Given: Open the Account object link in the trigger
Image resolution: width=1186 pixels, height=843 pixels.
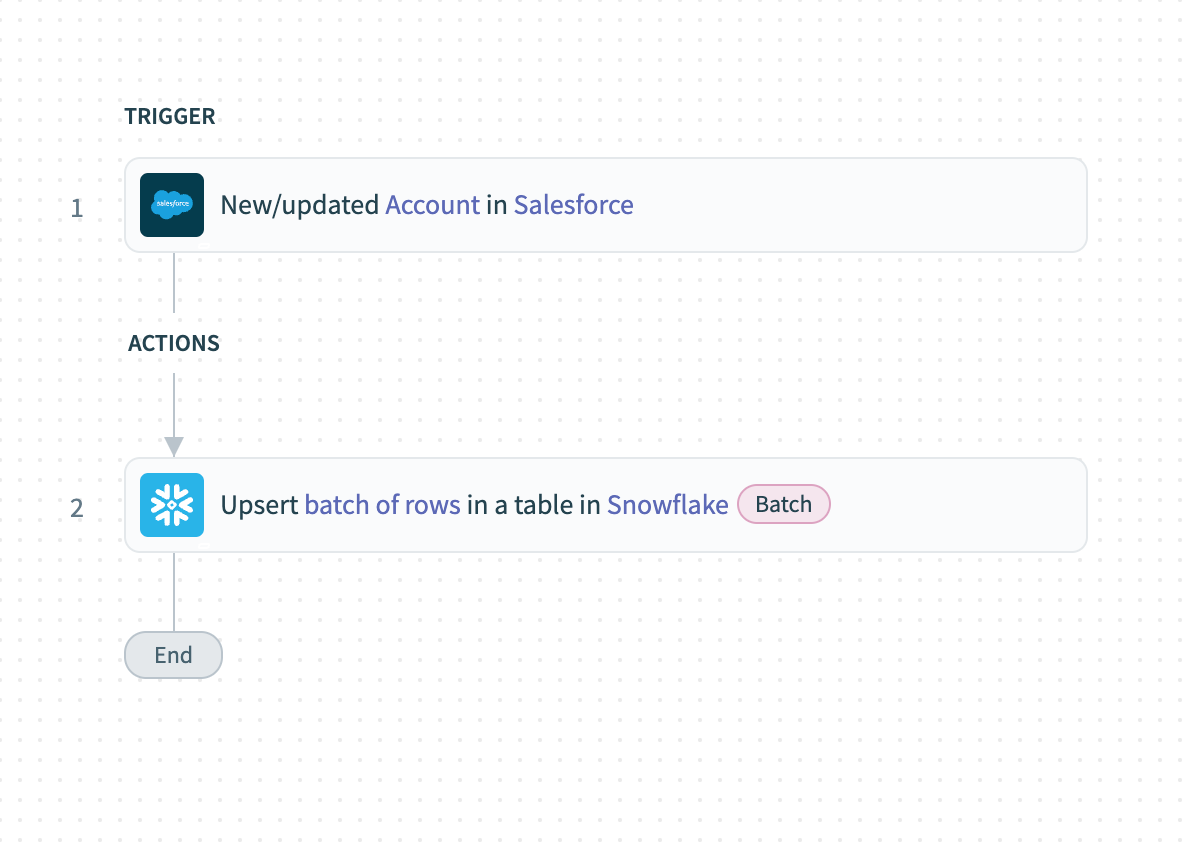Looking at the screenshot, I should (x=433, y=205).
